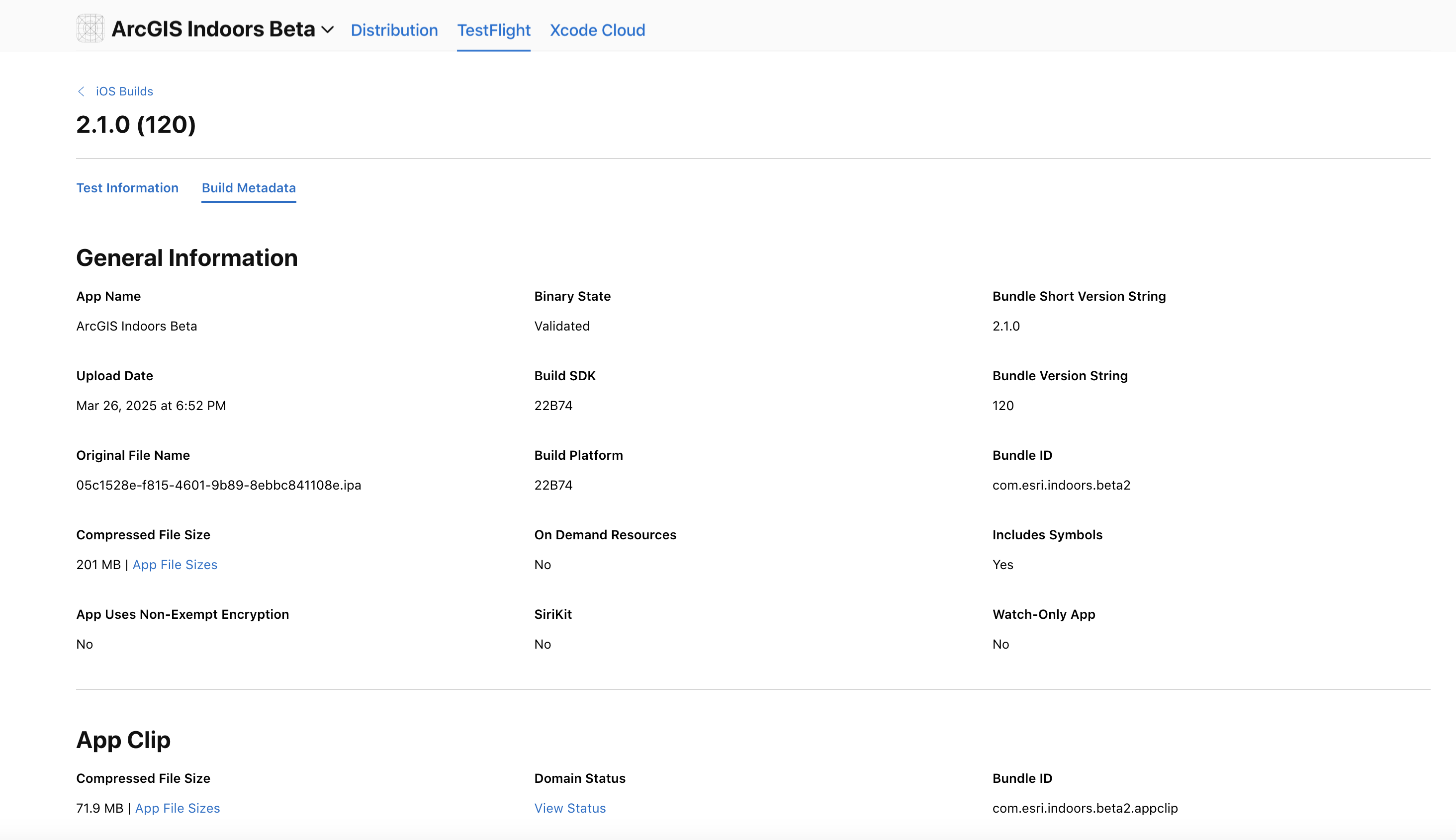This screenshot has width=1456, height=840.
Task: Select the TestFlight tab
Action: click(x=493, y=30)
